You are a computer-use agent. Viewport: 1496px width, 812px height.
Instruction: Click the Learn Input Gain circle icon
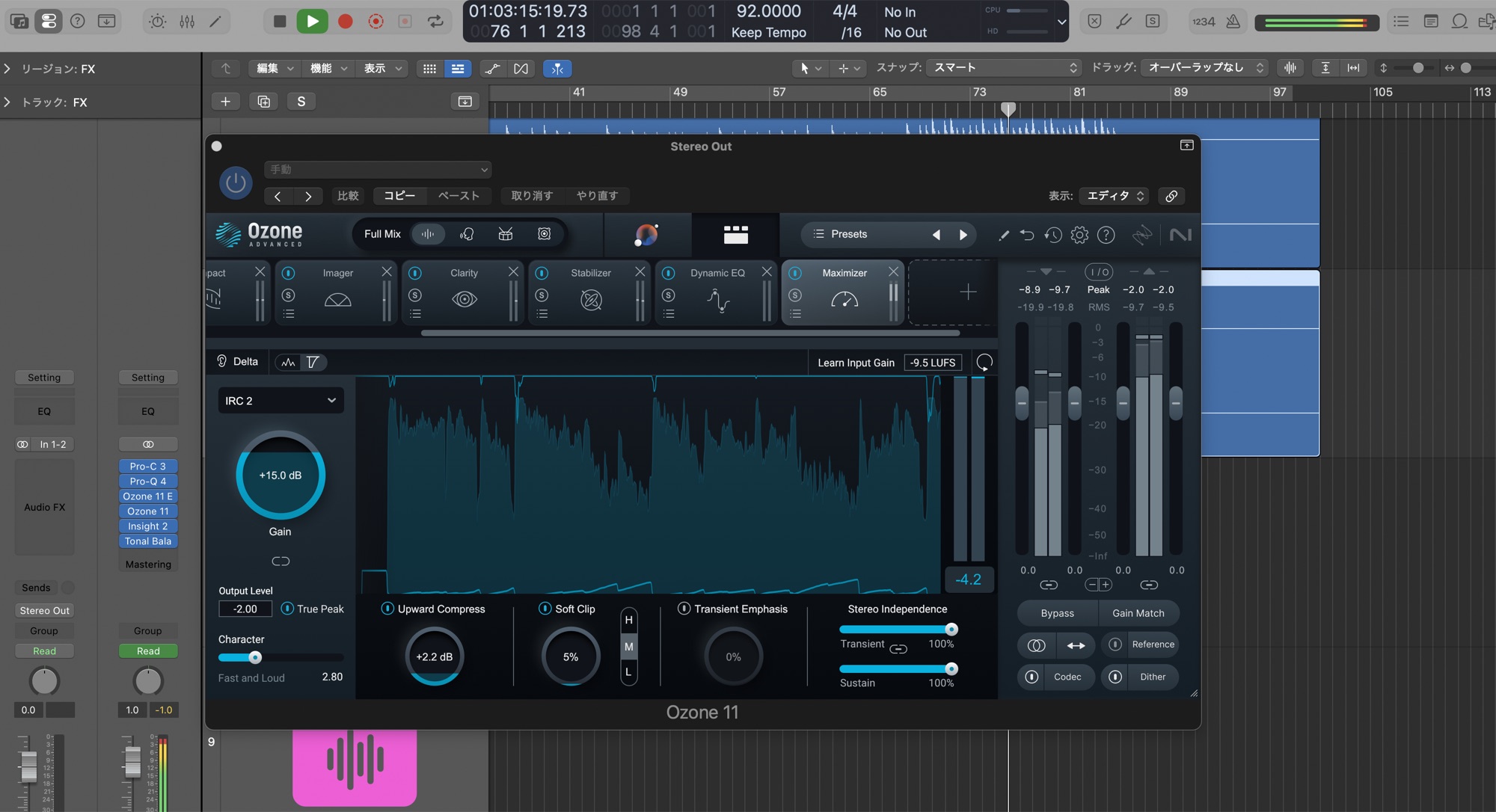pyautogui.click(x=984, y=363)
